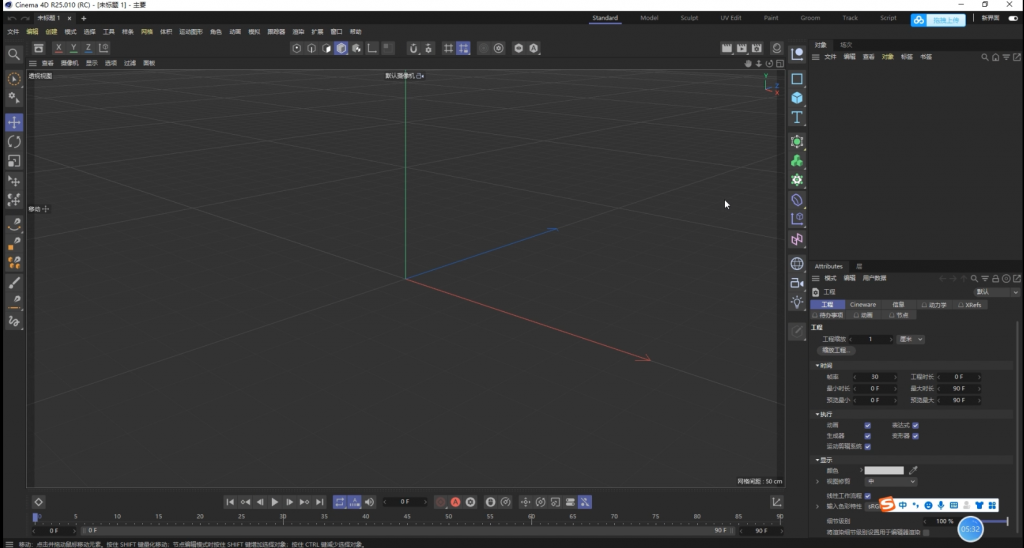Click the play forward button

(x=275, y=502)
